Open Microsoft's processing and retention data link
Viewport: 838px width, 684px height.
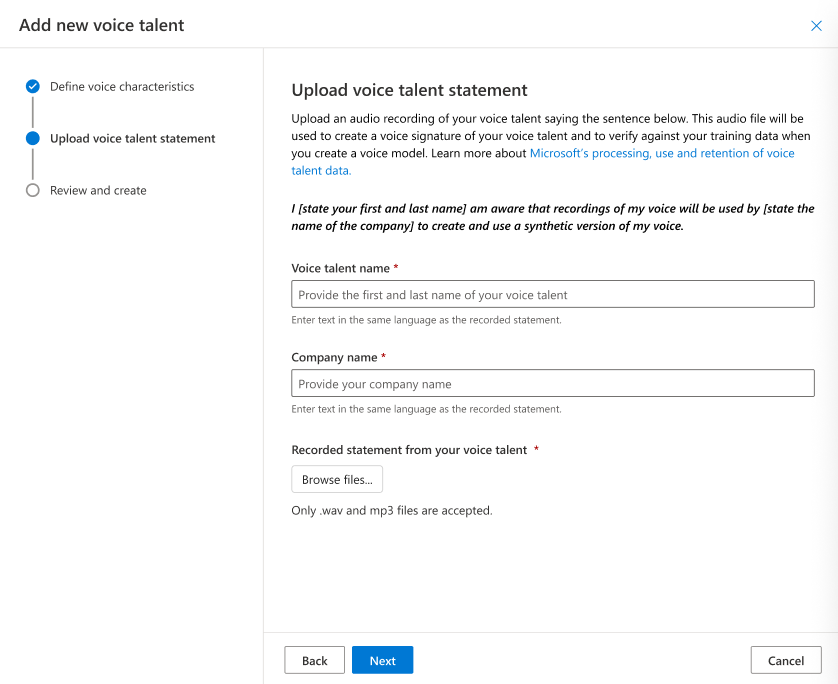click(x=661, y=153)
